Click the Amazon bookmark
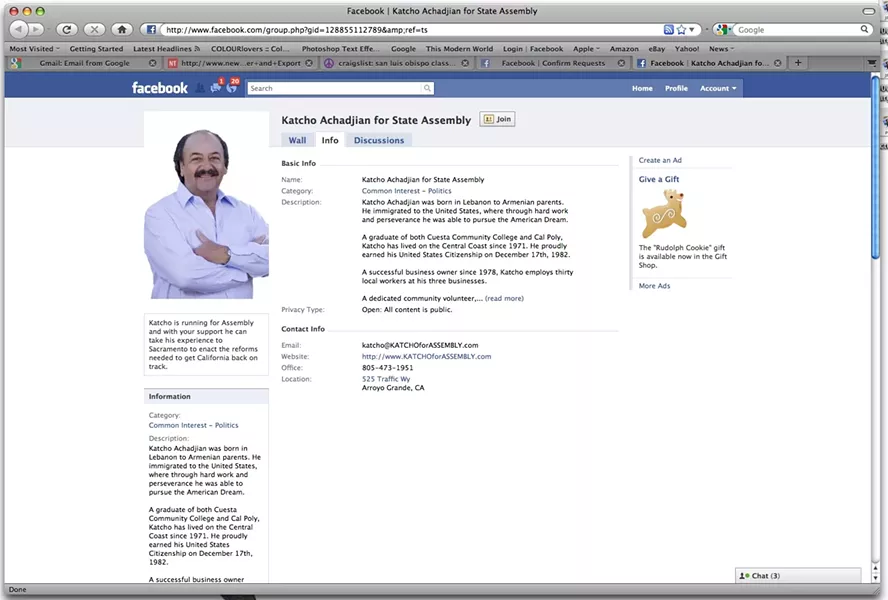The width and height of the screenshot is (888, 600). coord(624,49)
